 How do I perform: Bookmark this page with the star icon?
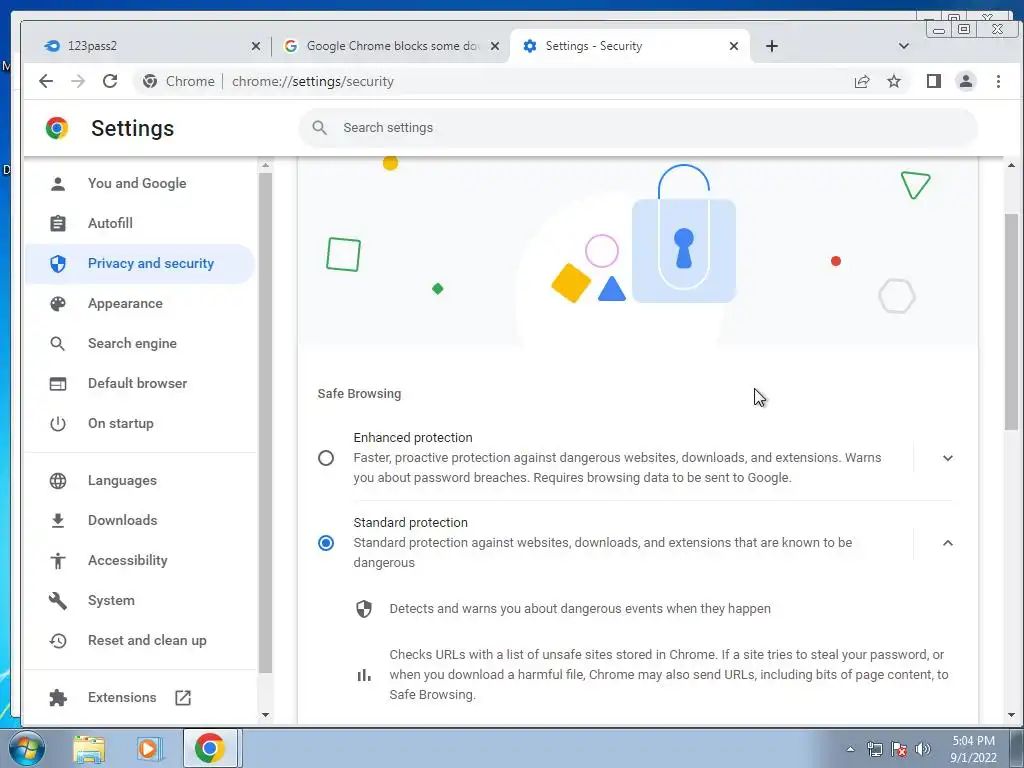(894, 81)
